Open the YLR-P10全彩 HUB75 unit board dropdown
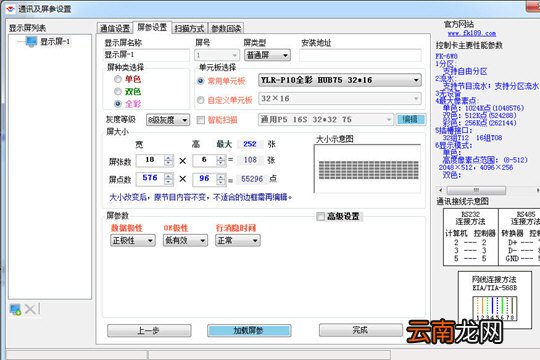The width and height of the screenshot is (540, 360). click(340, 80)
